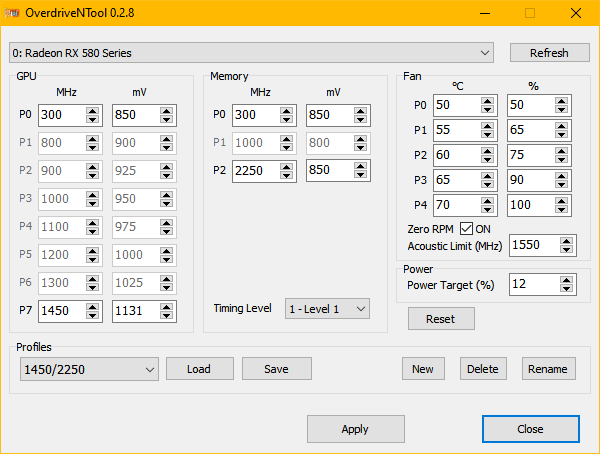
Task: Toggle the GPU P4 state label
Action: pos(25,227)
